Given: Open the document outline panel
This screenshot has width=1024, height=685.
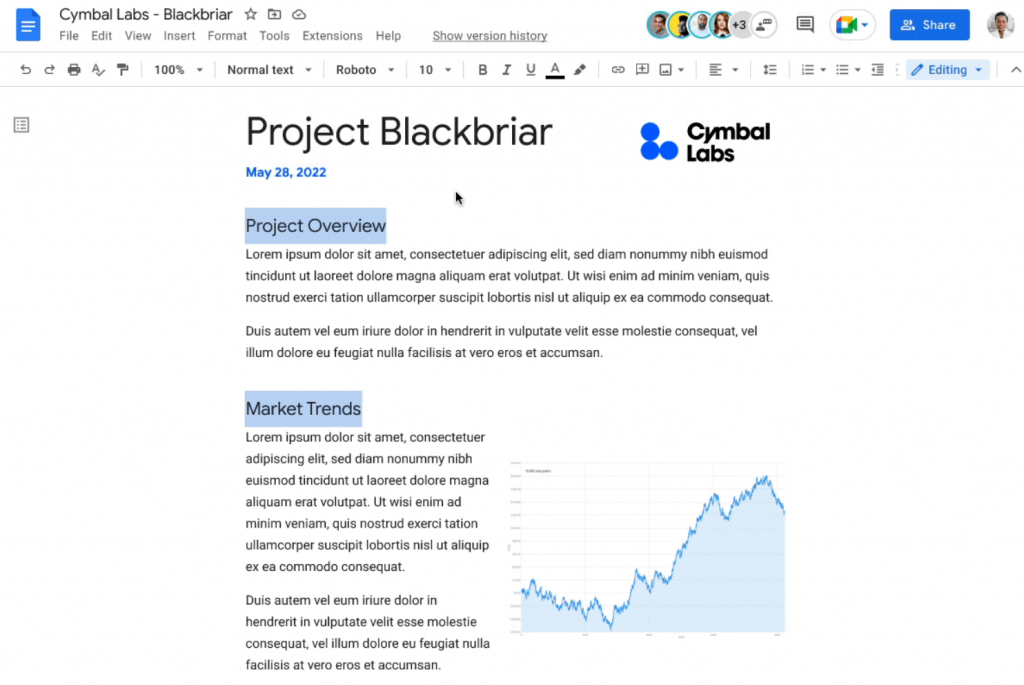Looking at the screenshot, I should click(x=21, y=124).
